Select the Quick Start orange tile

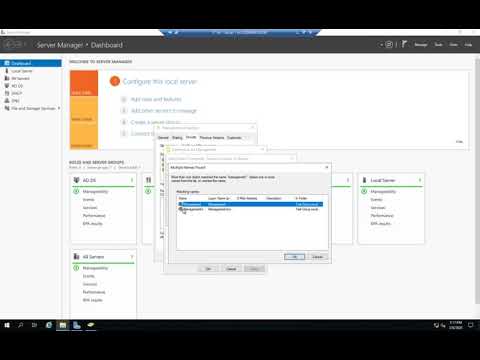84,83
